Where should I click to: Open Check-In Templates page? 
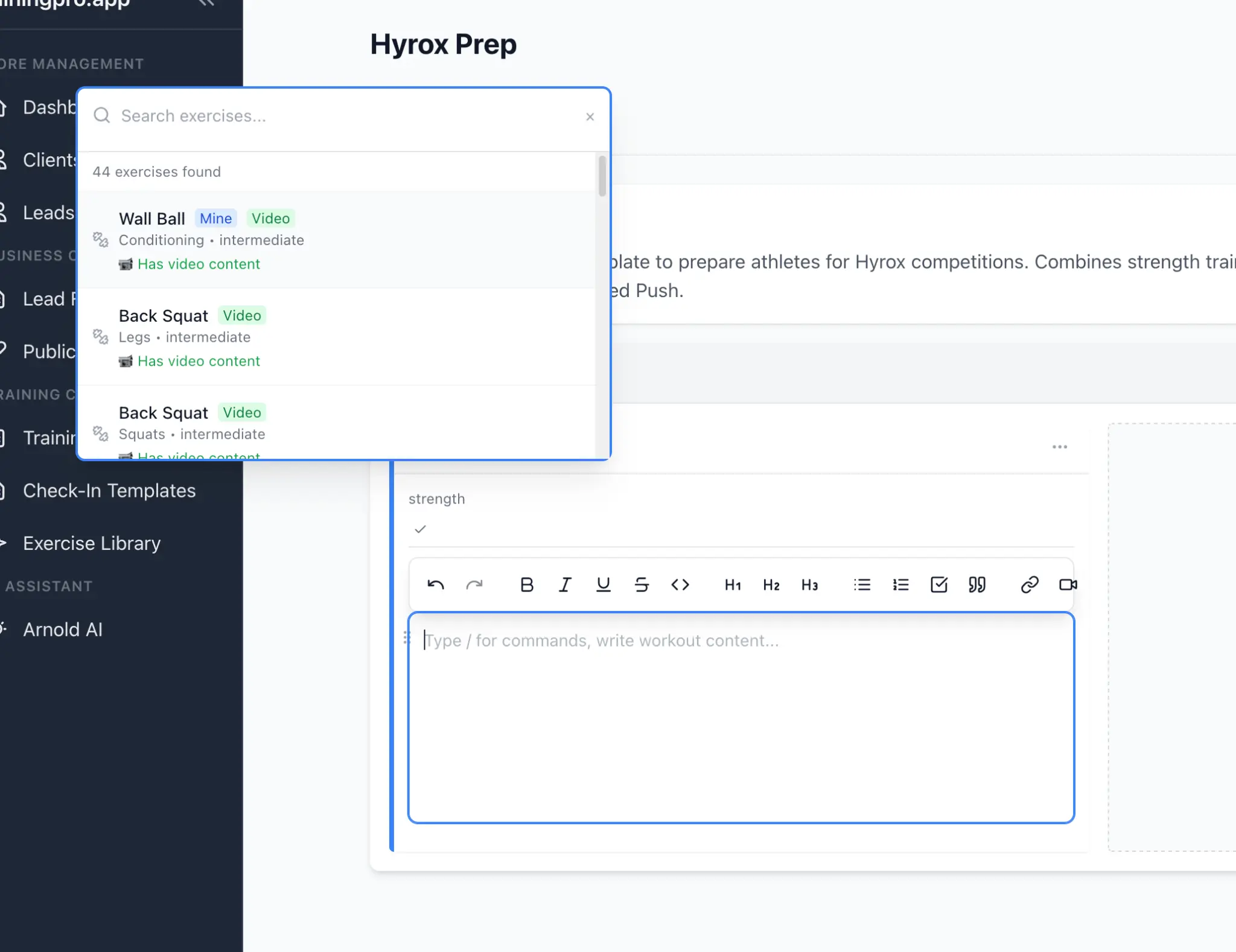point(109,491)
